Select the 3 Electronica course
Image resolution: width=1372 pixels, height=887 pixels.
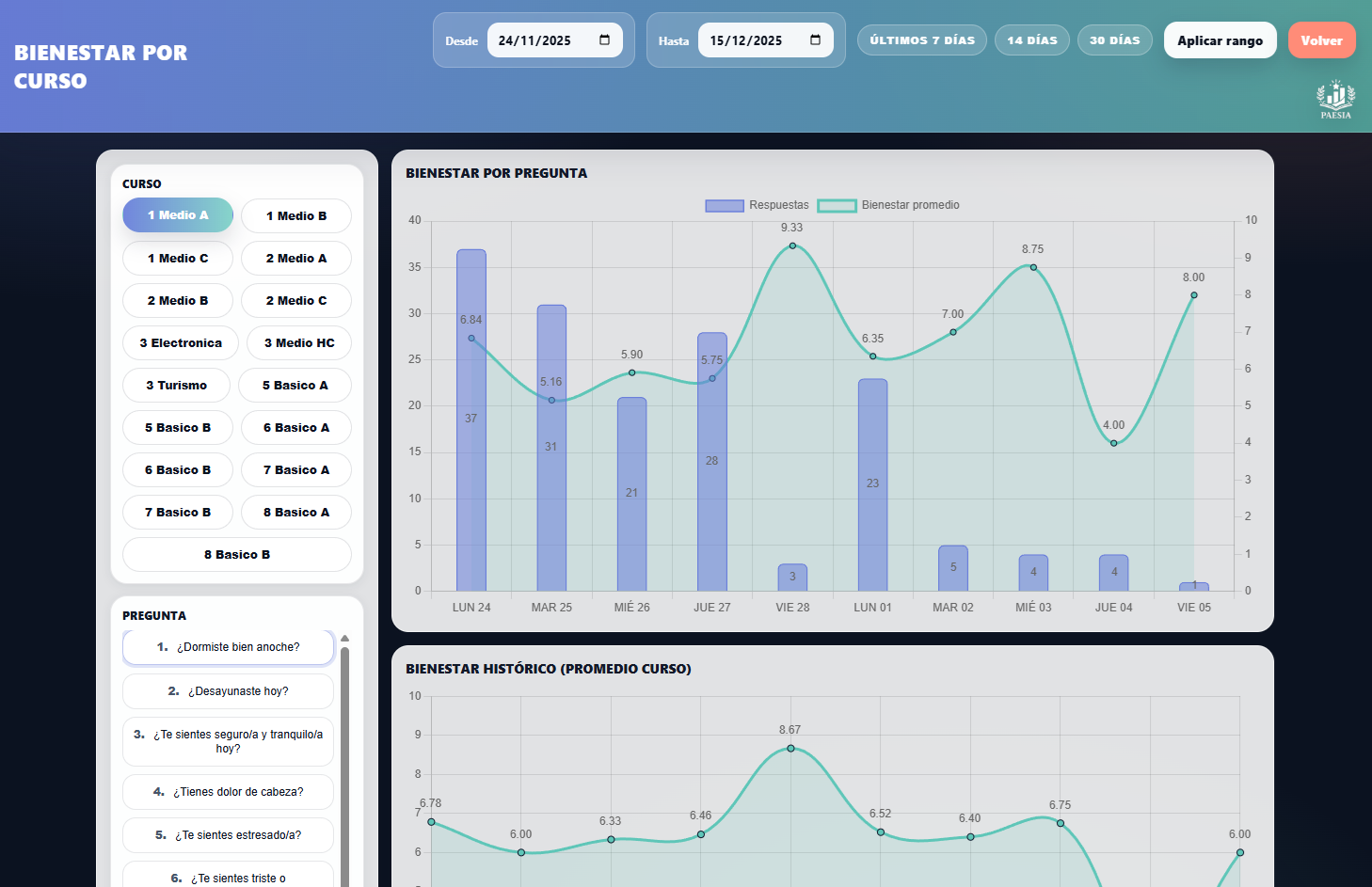(x=181, y=343)
